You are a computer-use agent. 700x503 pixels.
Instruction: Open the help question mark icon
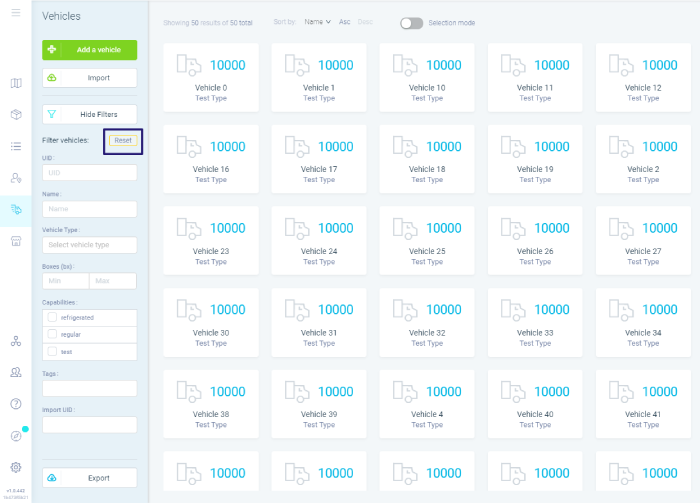point(16,404)
